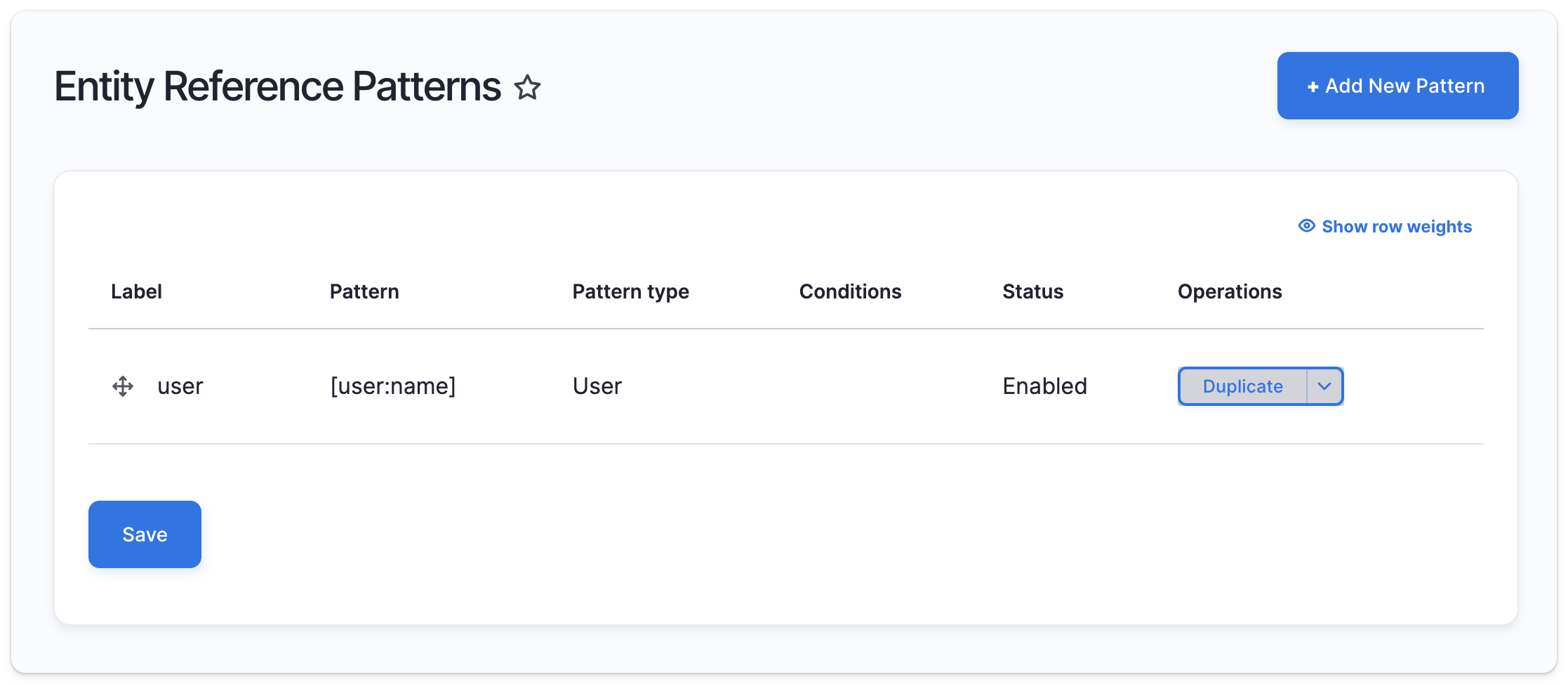
Task: Click the Entity Reference Patterns page title
Action: pos(278,86)
